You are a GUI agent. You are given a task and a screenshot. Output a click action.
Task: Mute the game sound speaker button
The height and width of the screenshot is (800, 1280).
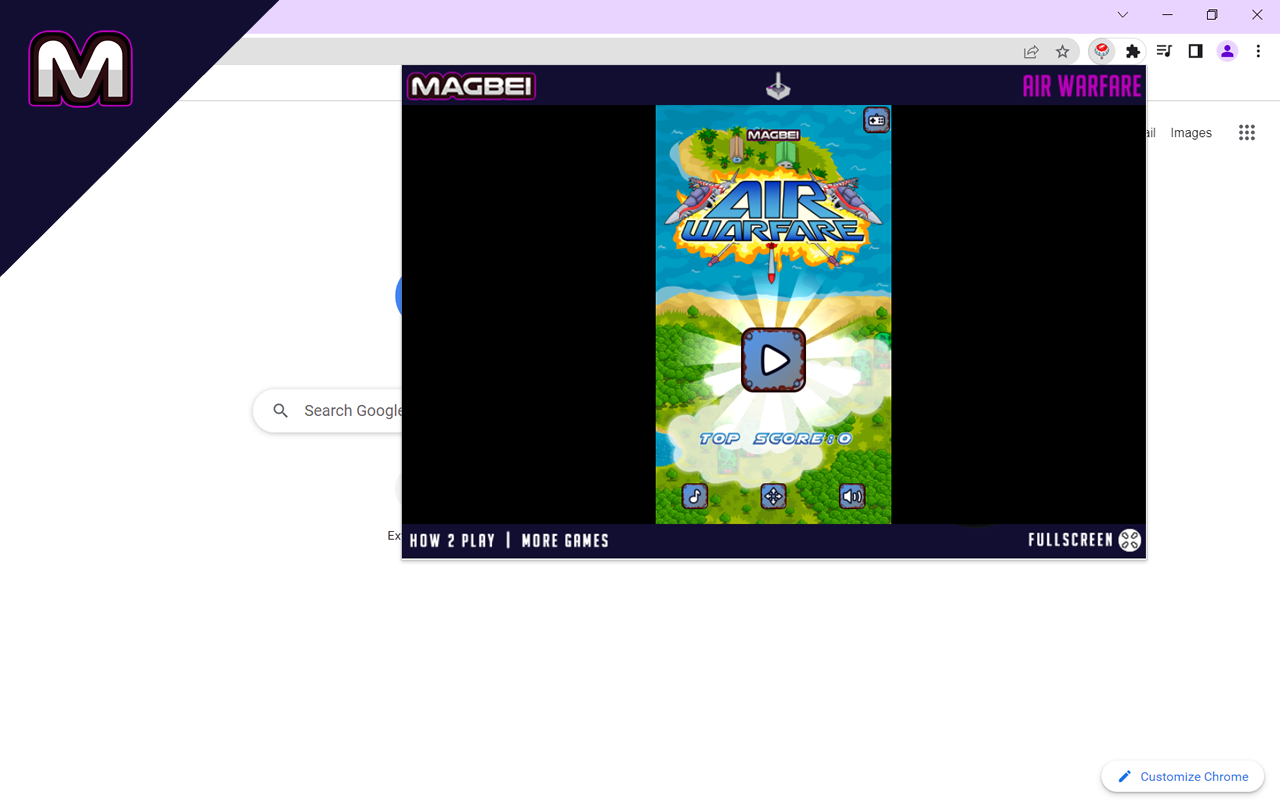click(x=851, y=496)
